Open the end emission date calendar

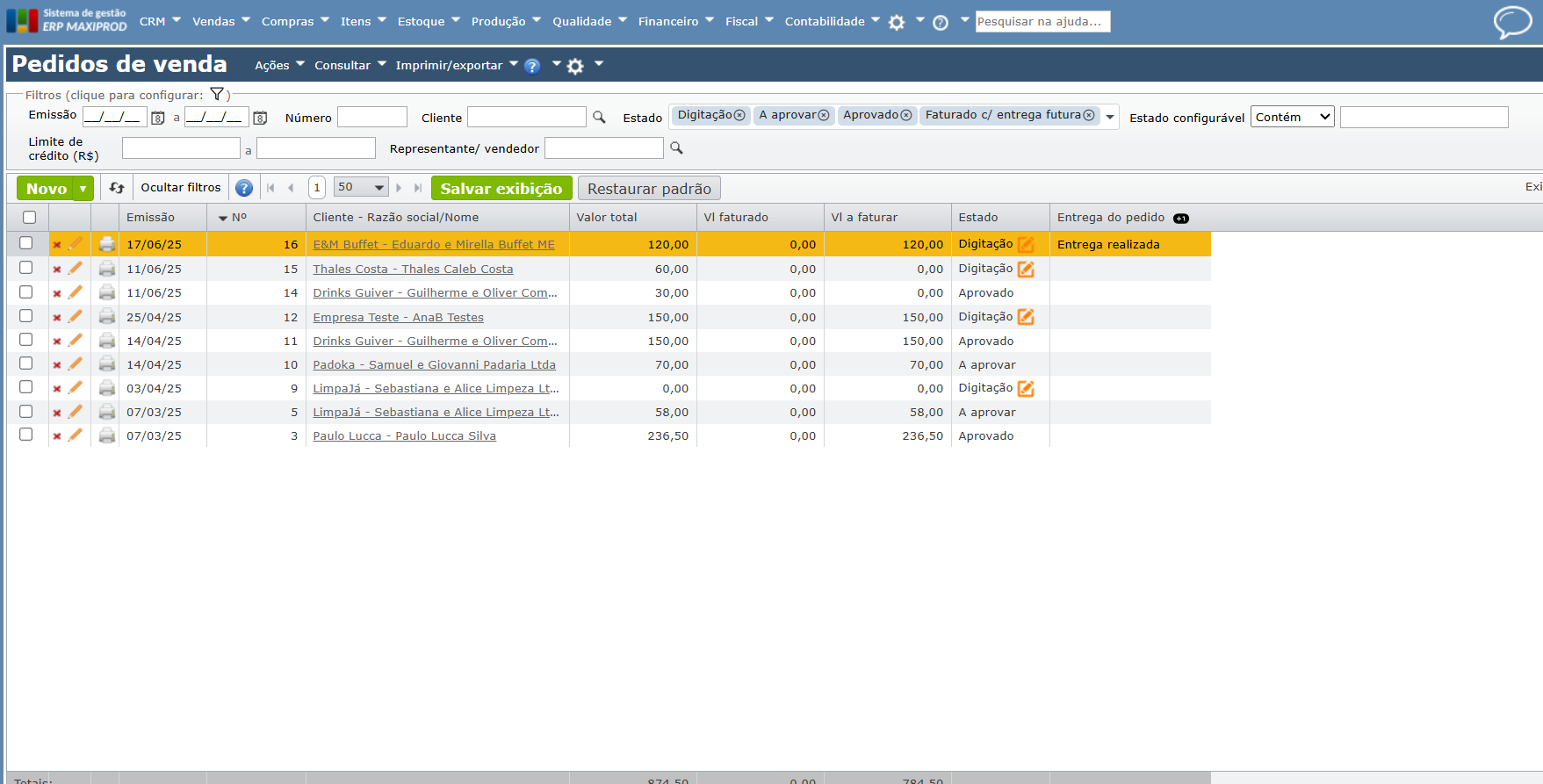(260, 118)
